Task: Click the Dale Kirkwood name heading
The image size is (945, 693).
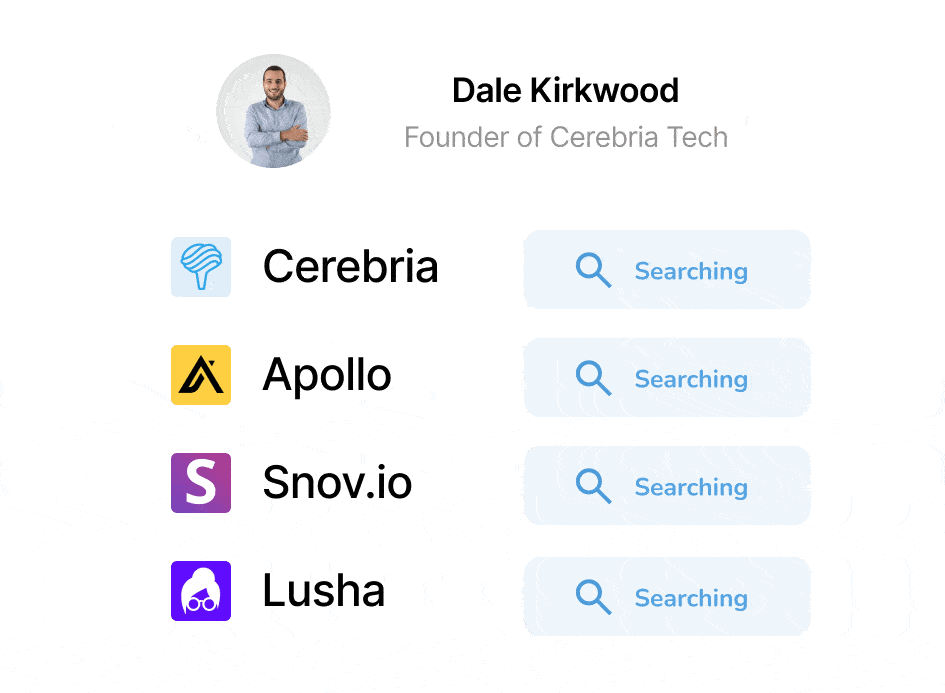Action: (565, 91)
